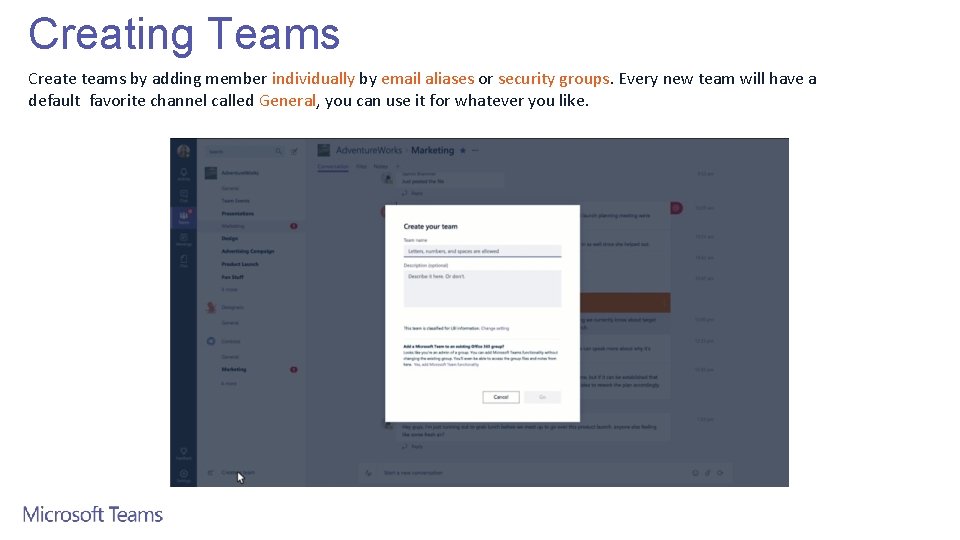
Task: Click the red badge on Contoso Marketing channel
Action: [x=293, y=369]
